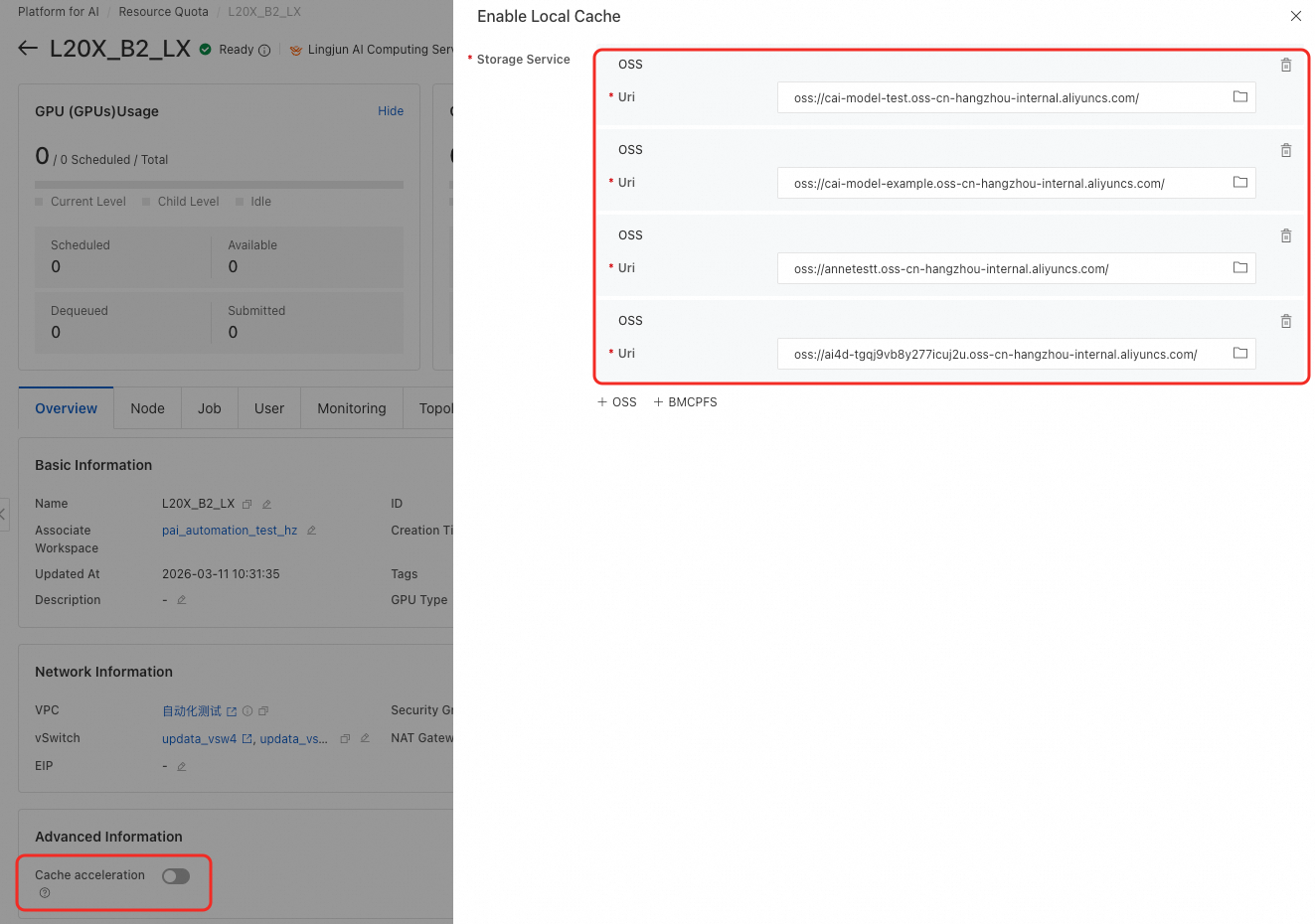Edit the vSwitch setting
The height and width of the screenshot is (924, 1315).
(365, 738)
